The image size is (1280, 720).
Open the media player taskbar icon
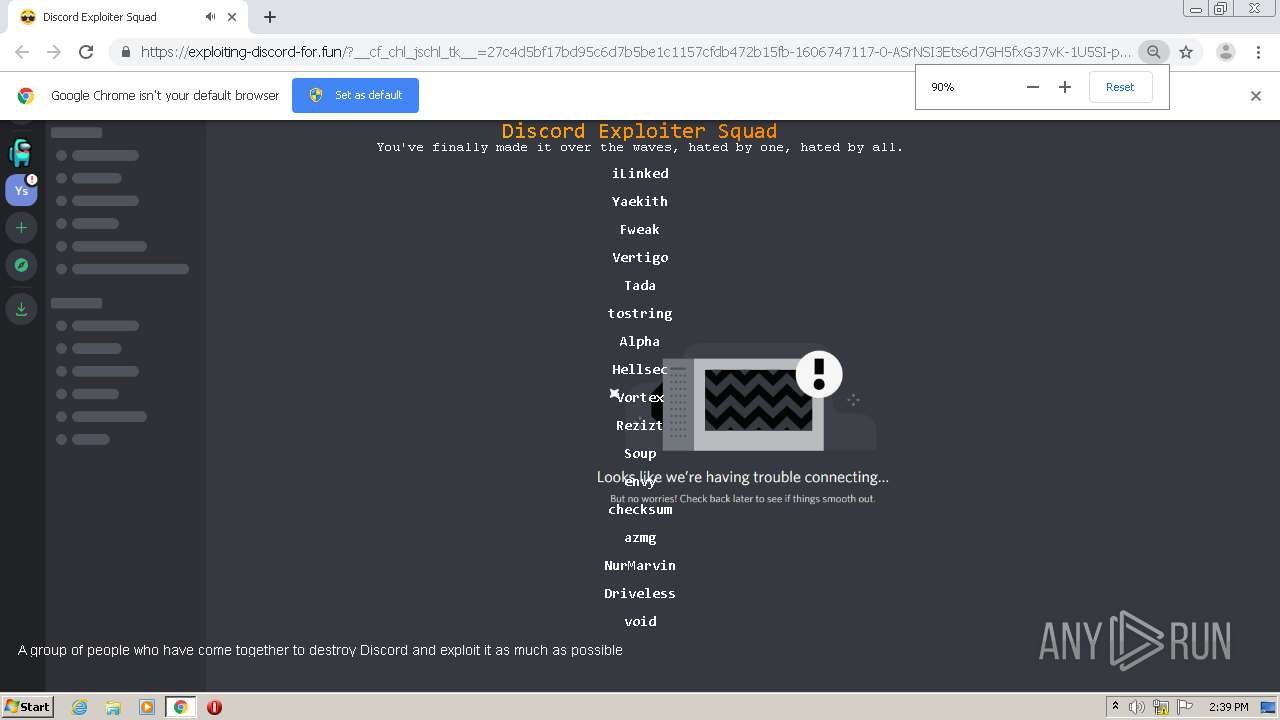(x=147, y=707)
